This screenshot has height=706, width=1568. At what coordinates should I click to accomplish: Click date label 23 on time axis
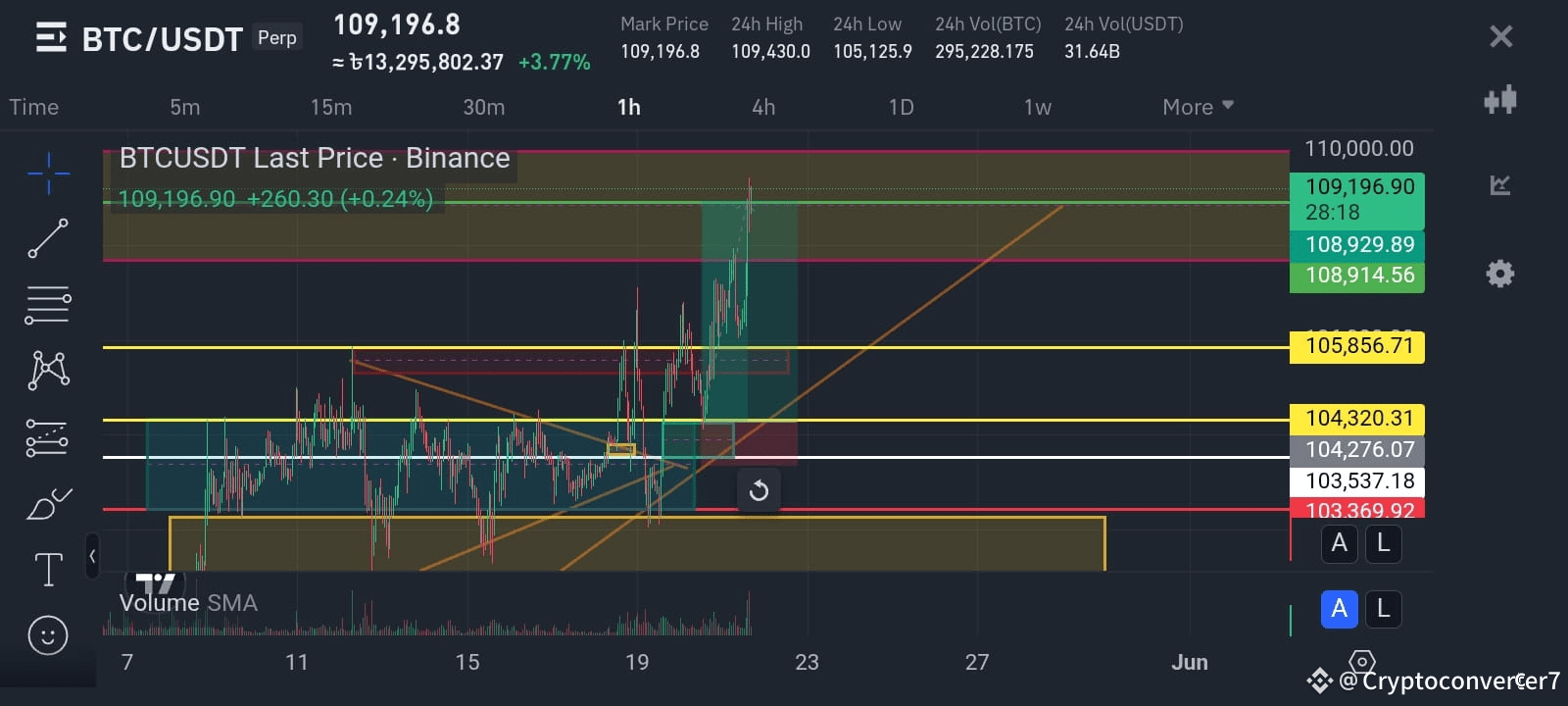tap(807, 662)
